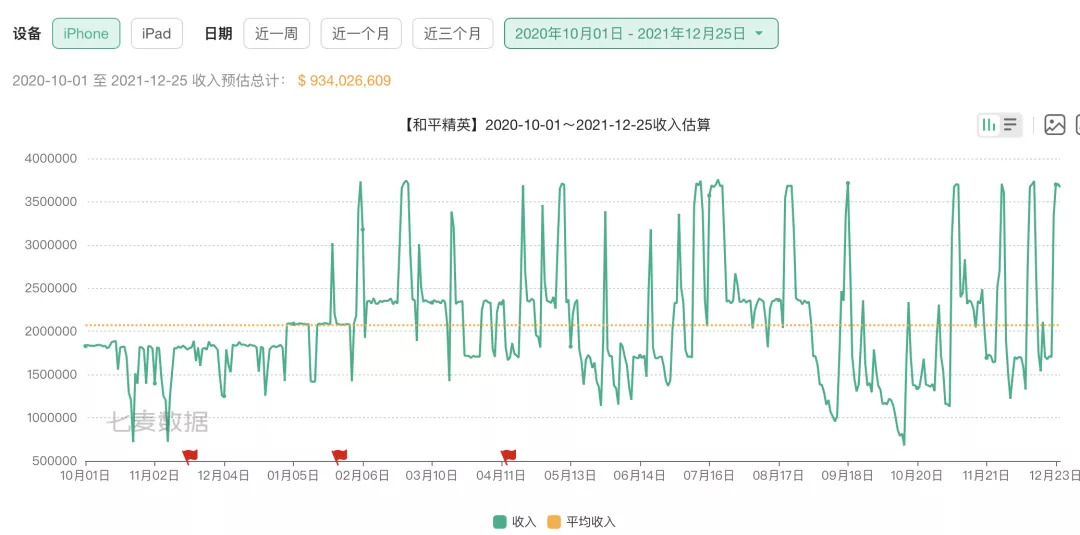Click the date range dropdown arrow

[759, 33]
